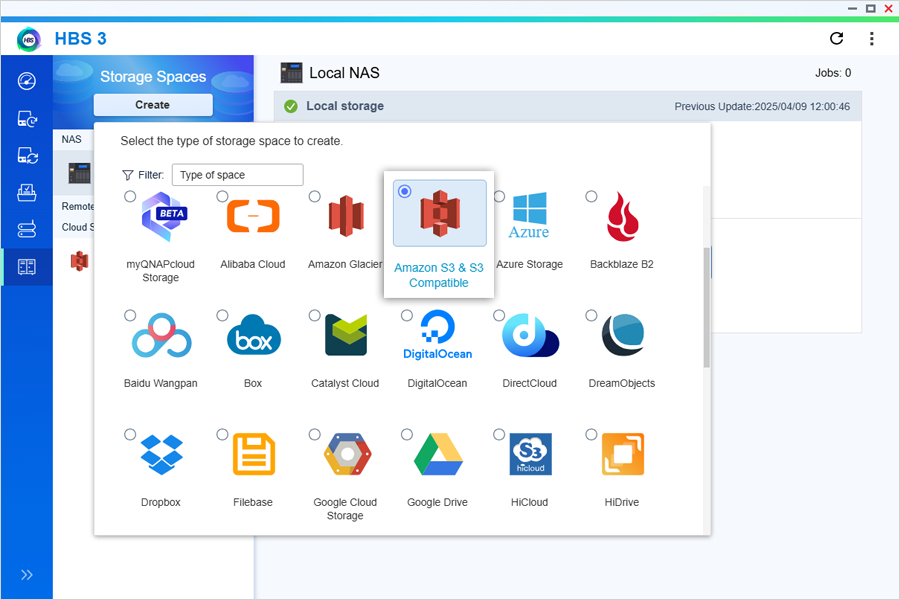Click the Local NAS heading icon
Image resolution: width=900 pixels, height=600 pixels.
(292, 73)
